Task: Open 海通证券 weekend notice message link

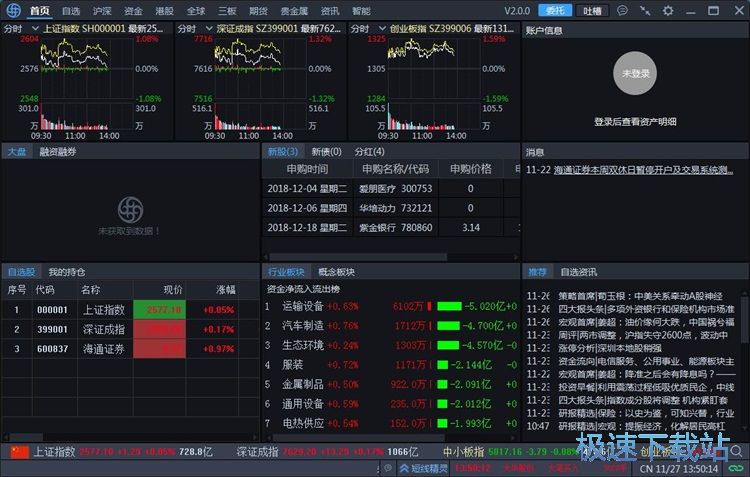Action: coord(643,170)
